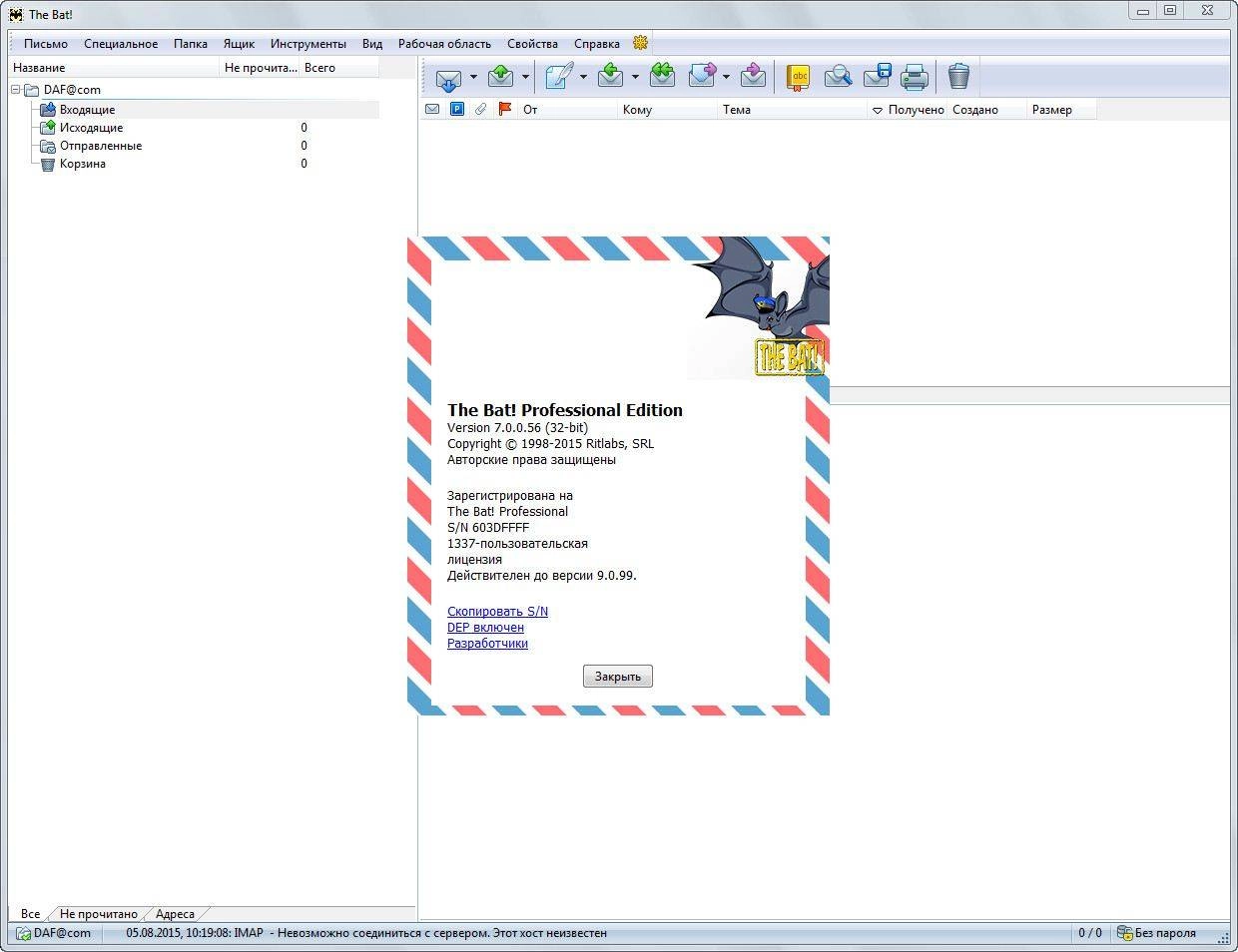Select the DAF@com account in tree

[72, 90]
